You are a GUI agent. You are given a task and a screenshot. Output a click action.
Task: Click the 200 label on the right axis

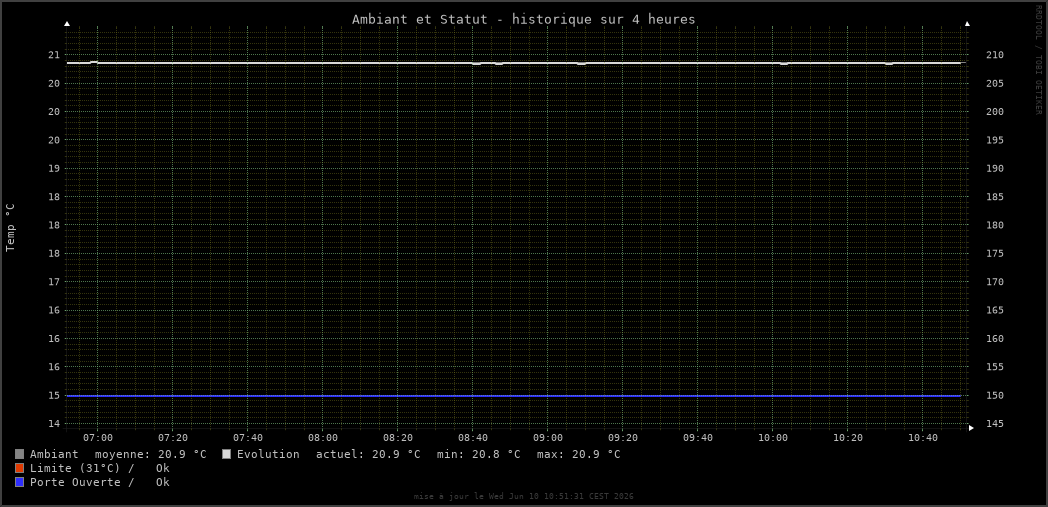pyautogui.click(x=995, y=112)
